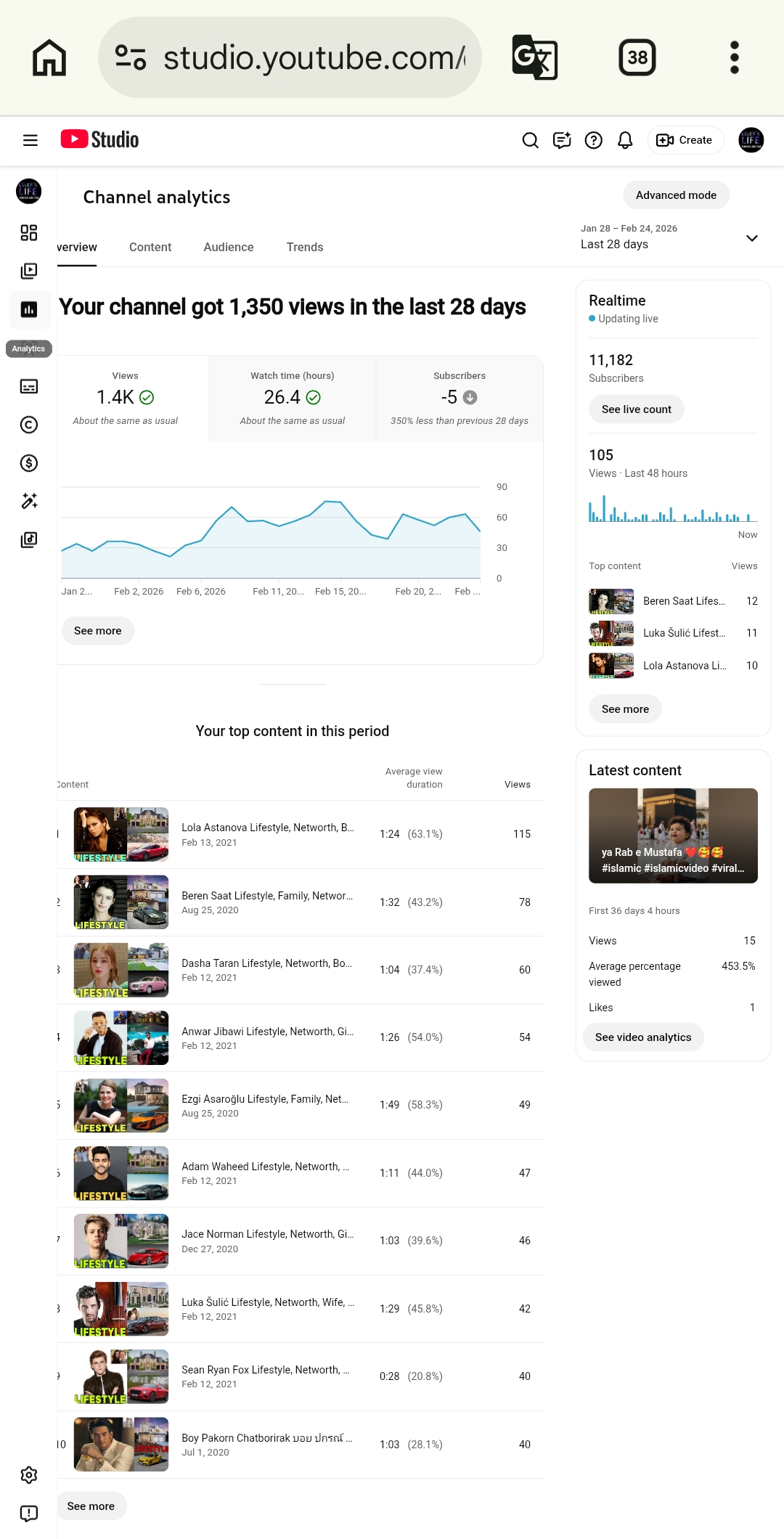Click See more in the Realtime card
Viewport: 784px width, 1539px height.
[625, 709]
